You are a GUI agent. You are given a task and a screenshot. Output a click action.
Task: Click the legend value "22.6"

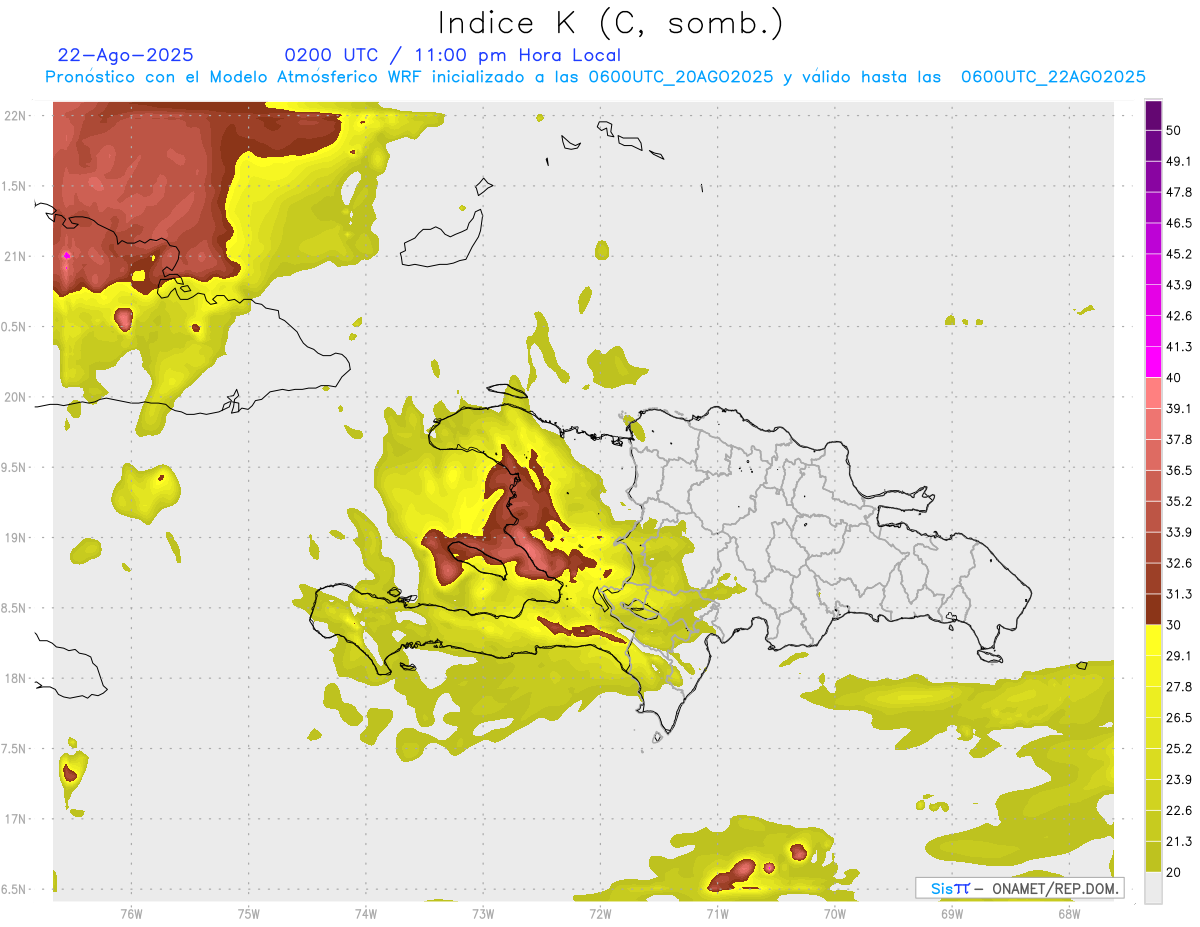pyautogui.click(x=1179, y=810)
